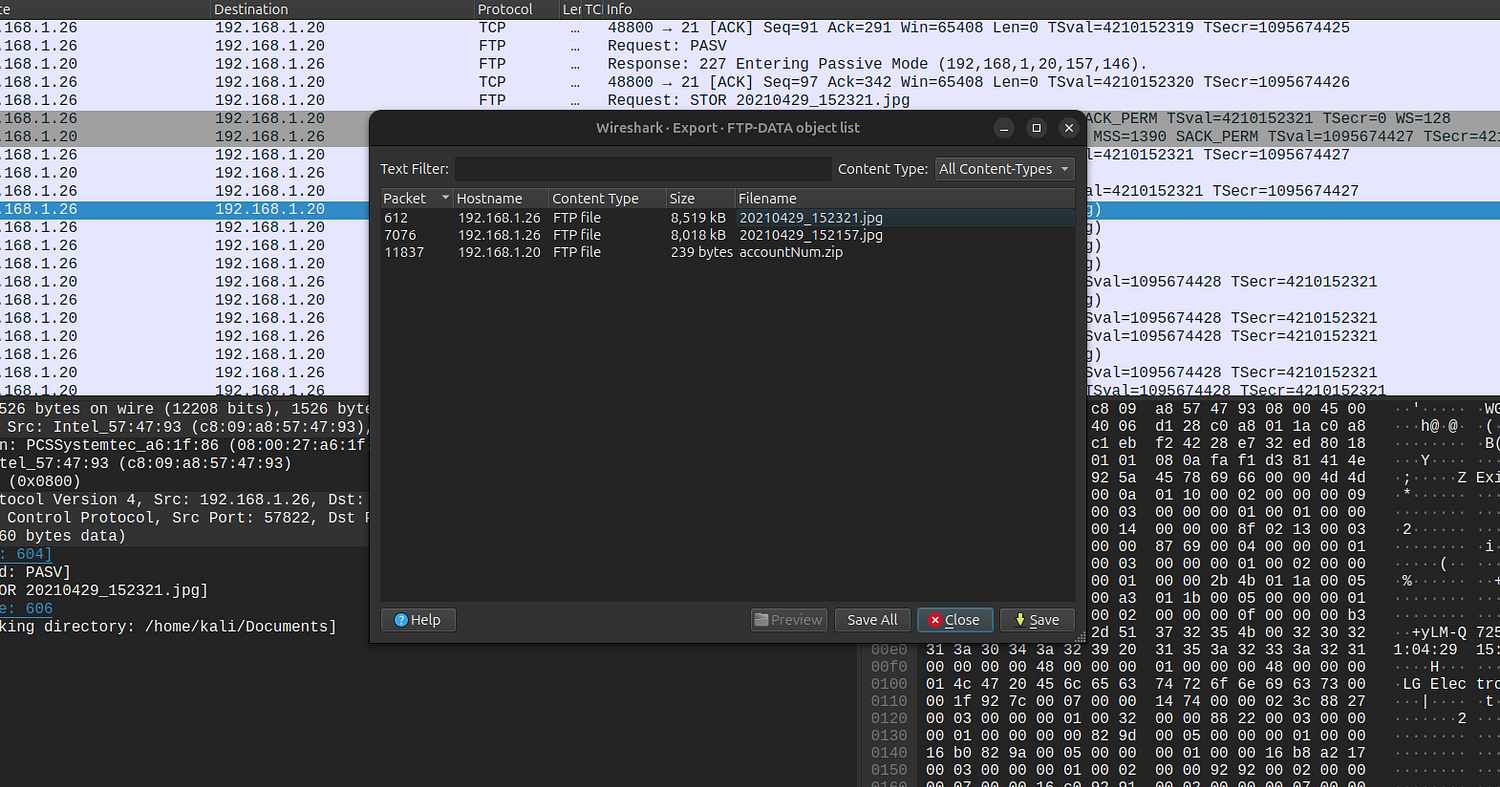Viewport: 1500px width, 787px height.
Task: Click the Save button with download arrow
Action: pos(1036,620)
